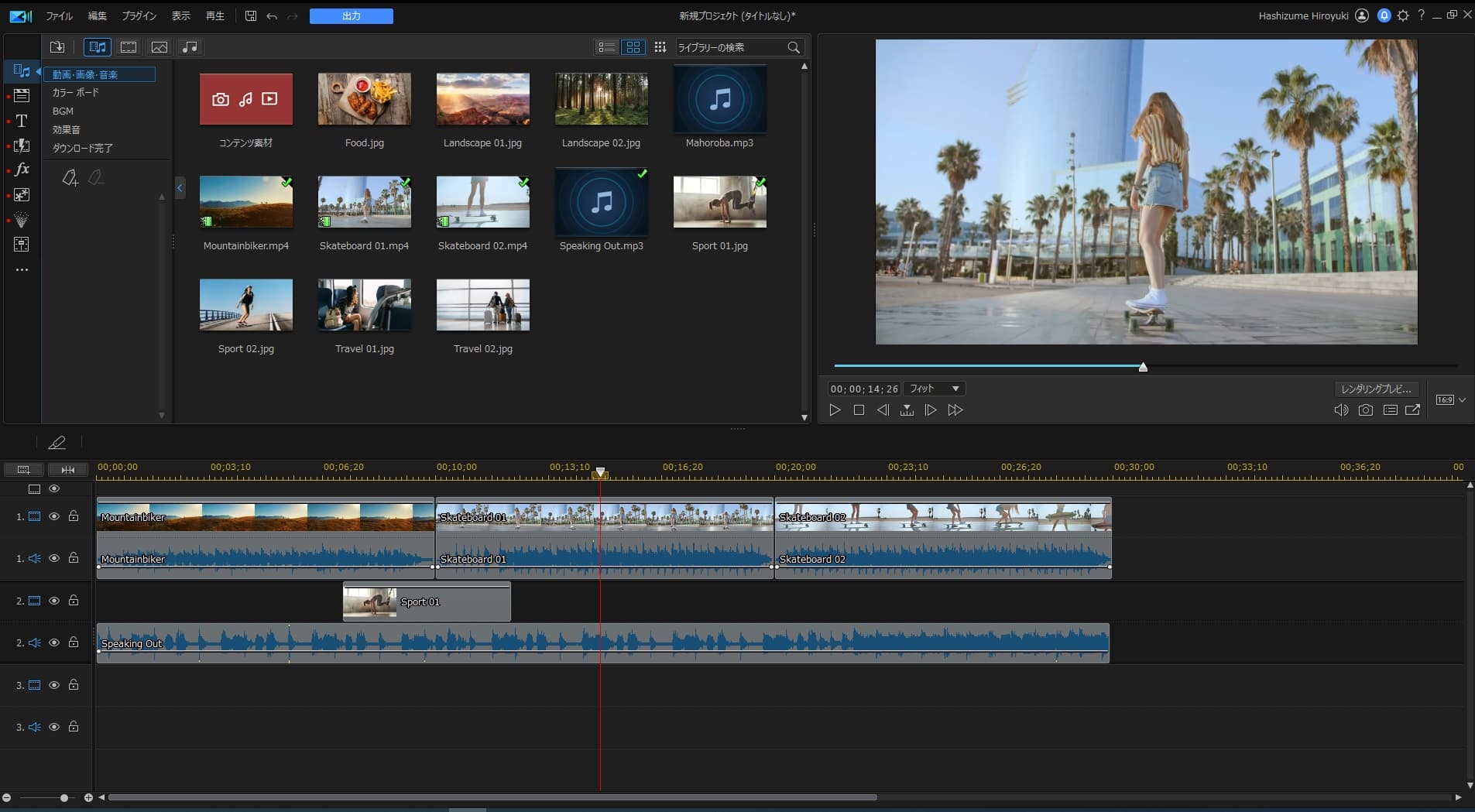Collapse the library side panel arrow
The height and width of the screenshot is (812, 1475).
pyautogui.click(x=180, y=187)
